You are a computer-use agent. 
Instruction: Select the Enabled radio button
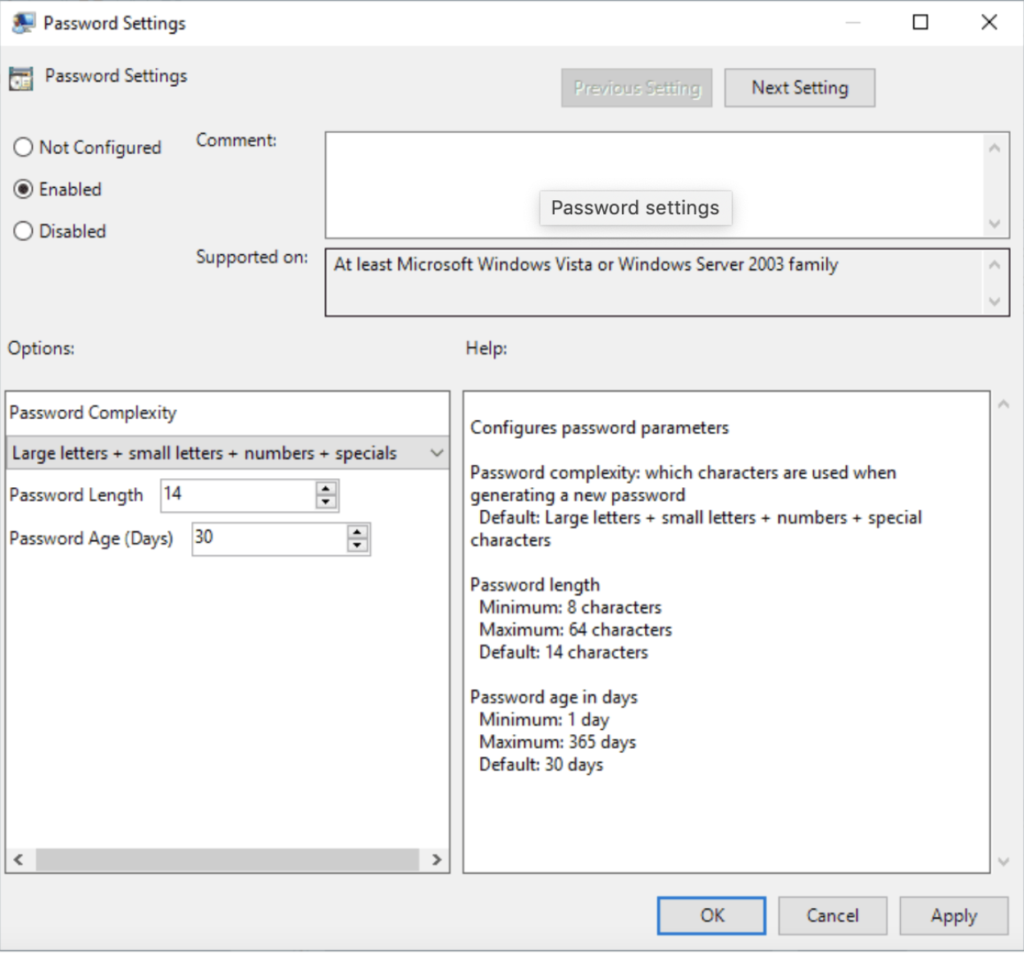(x=23, y=189)
